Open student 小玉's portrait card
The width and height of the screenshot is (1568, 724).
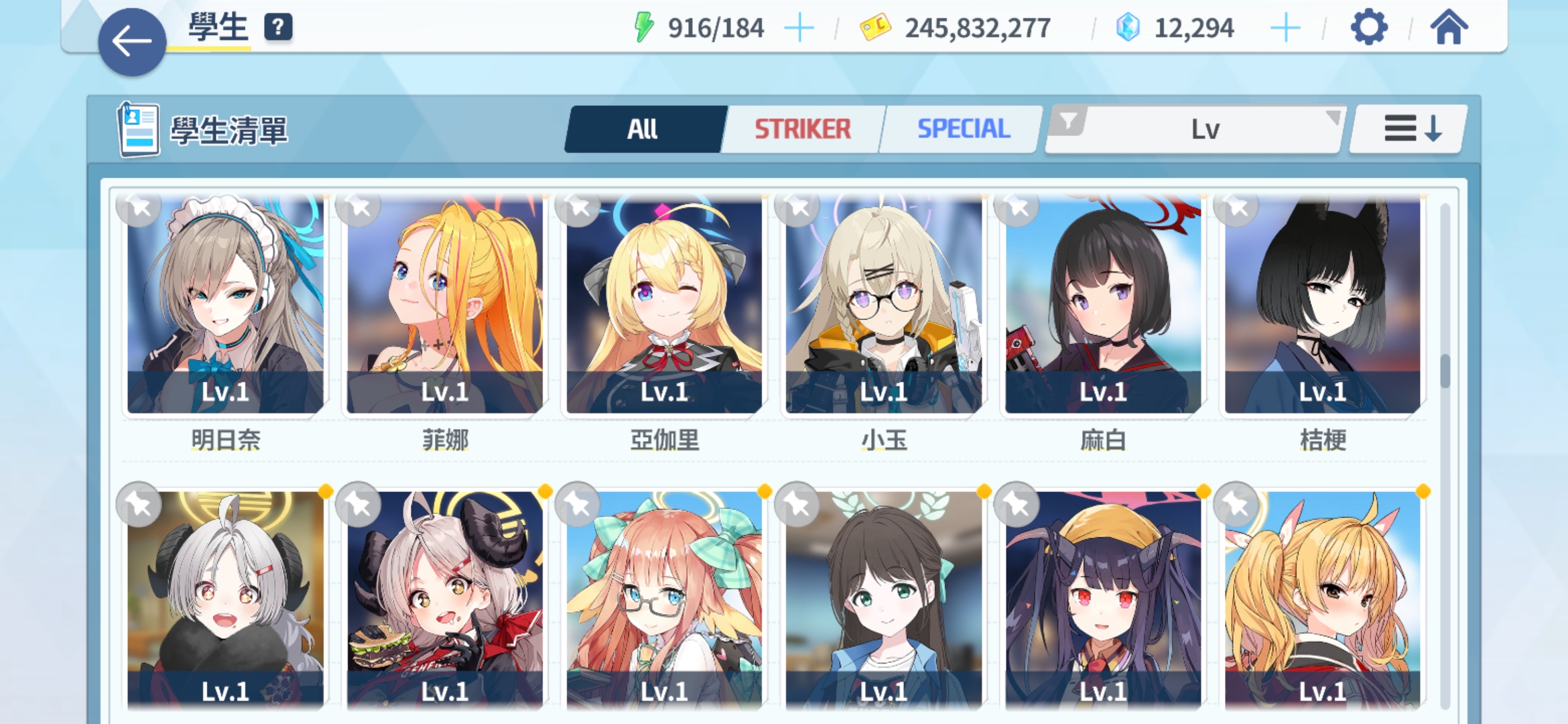click(884, 305)
